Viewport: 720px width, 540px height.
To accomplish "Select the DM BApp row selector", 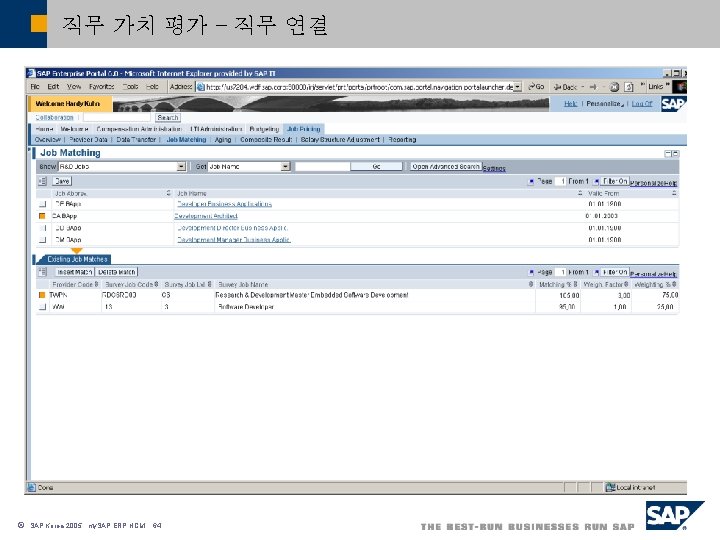I will point(42,240).
